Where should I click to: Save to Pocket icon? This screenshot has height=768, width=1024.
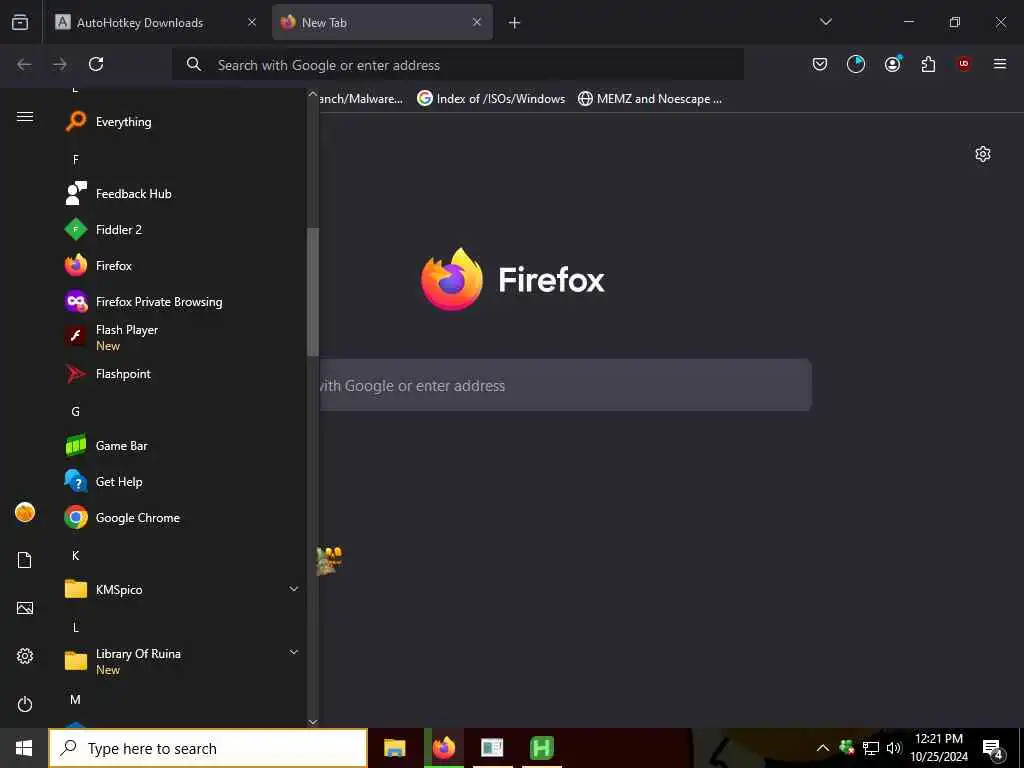tap(820, 64)
